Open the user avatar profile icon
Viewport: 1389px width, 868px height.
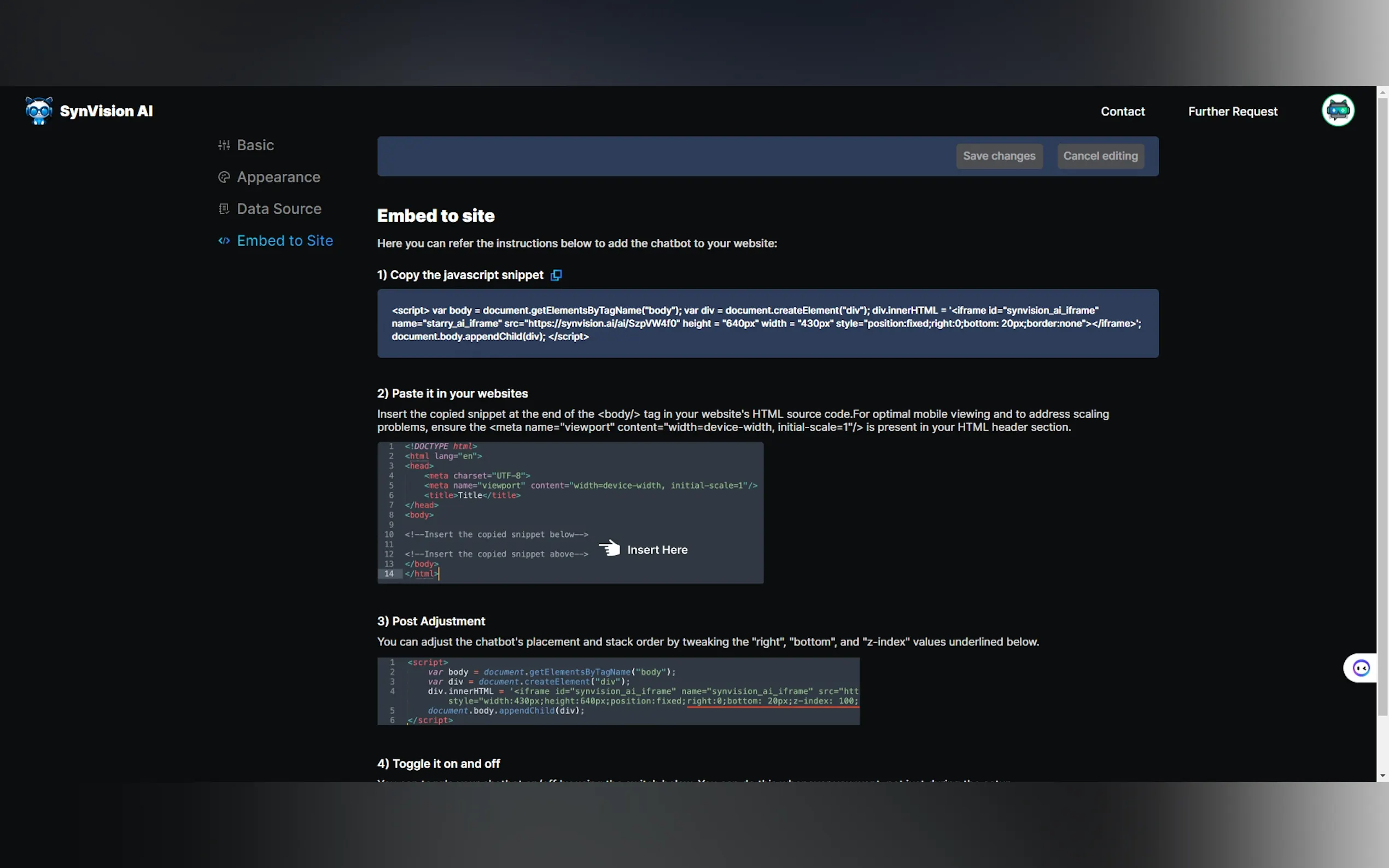(x=1338, y=110)
